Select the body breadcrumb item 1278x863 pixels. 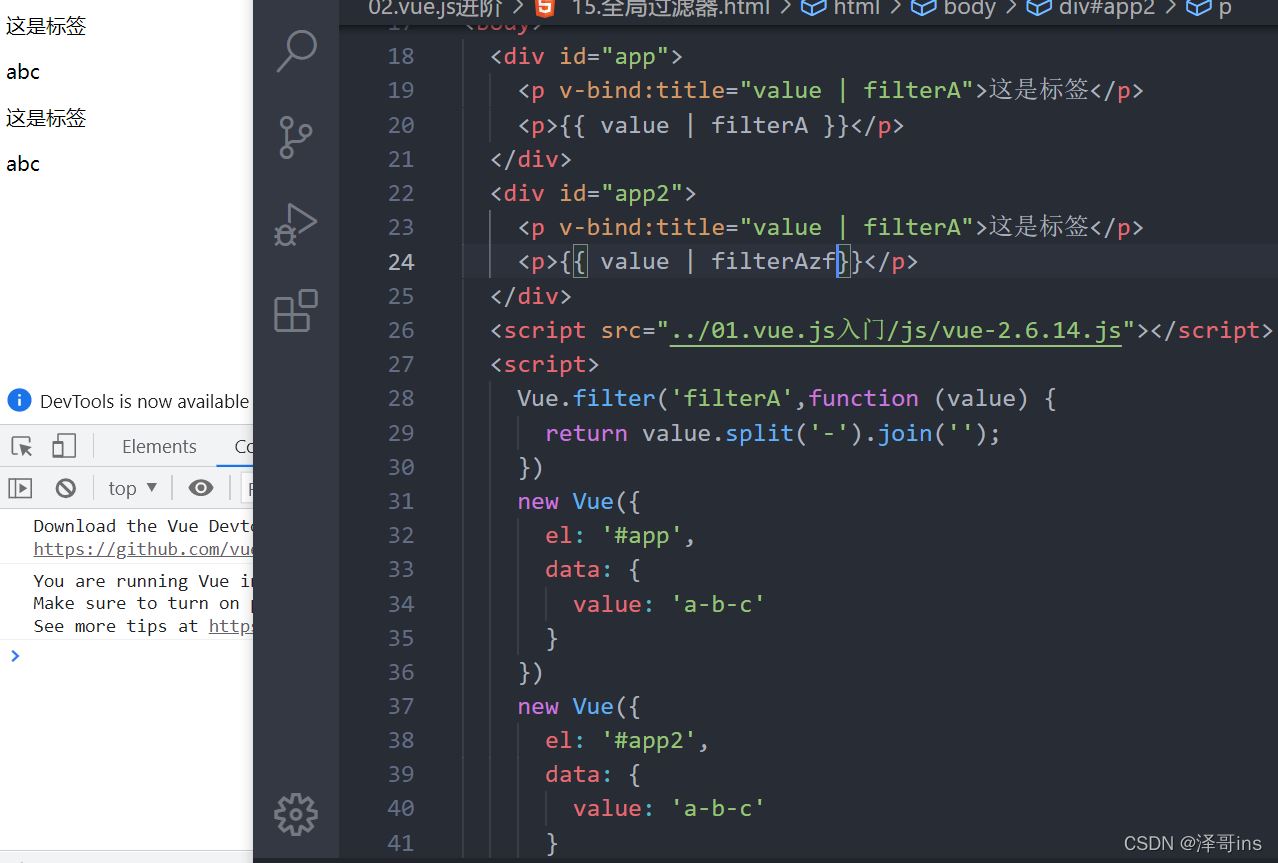click(x=968, y=8)
